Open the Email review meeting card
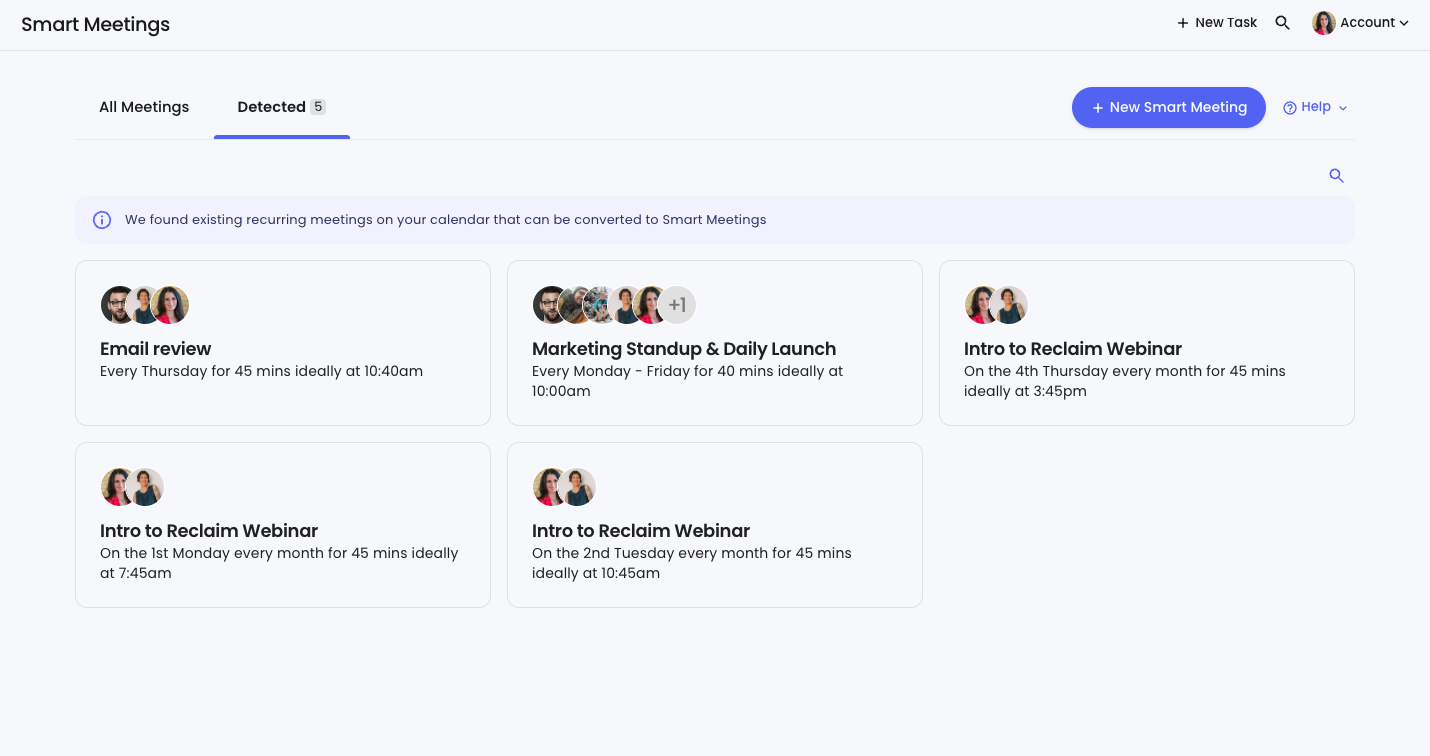The width and height of the screenshot is (1430, 756). point(283,343)
